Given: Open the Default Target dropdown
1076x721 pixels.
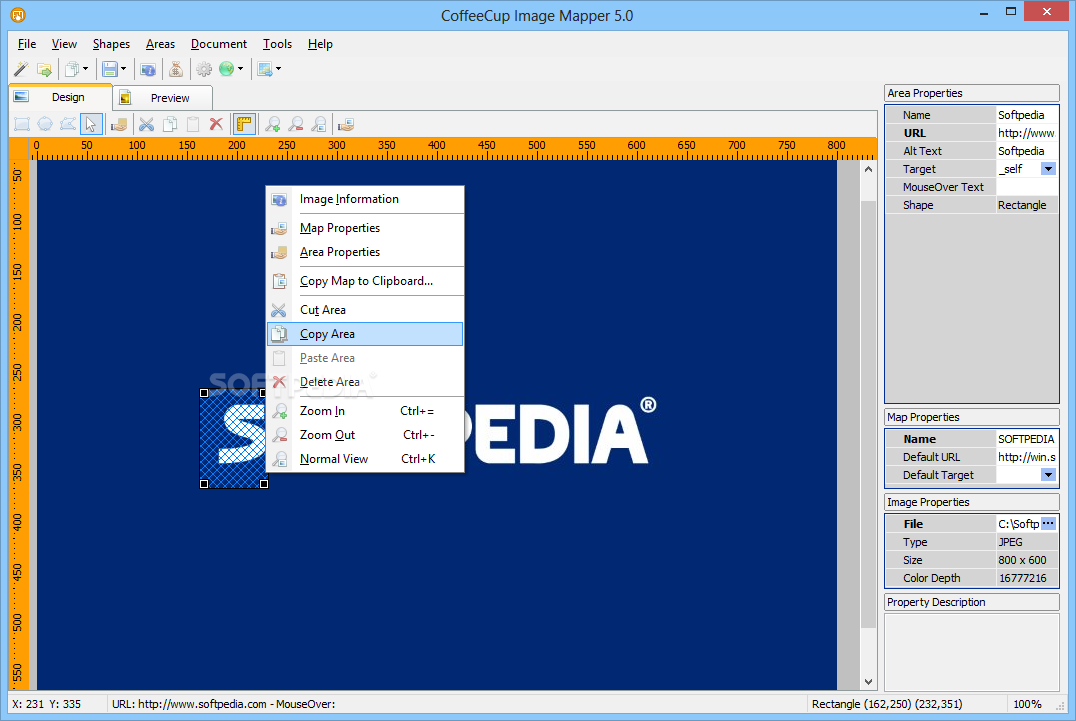Looking at the screenshot, I should (1048, 475).
